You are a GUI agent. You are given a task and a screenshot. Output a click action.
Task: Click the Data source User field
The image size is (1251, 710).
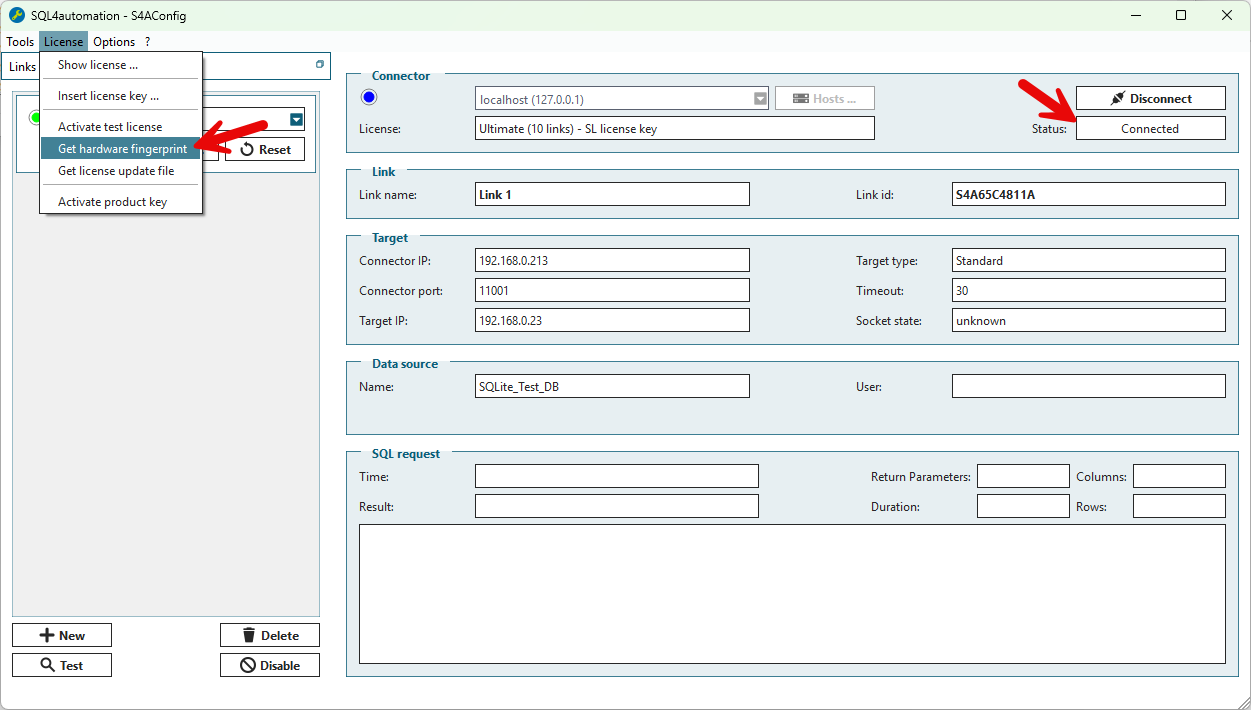tap(1089, 386)
